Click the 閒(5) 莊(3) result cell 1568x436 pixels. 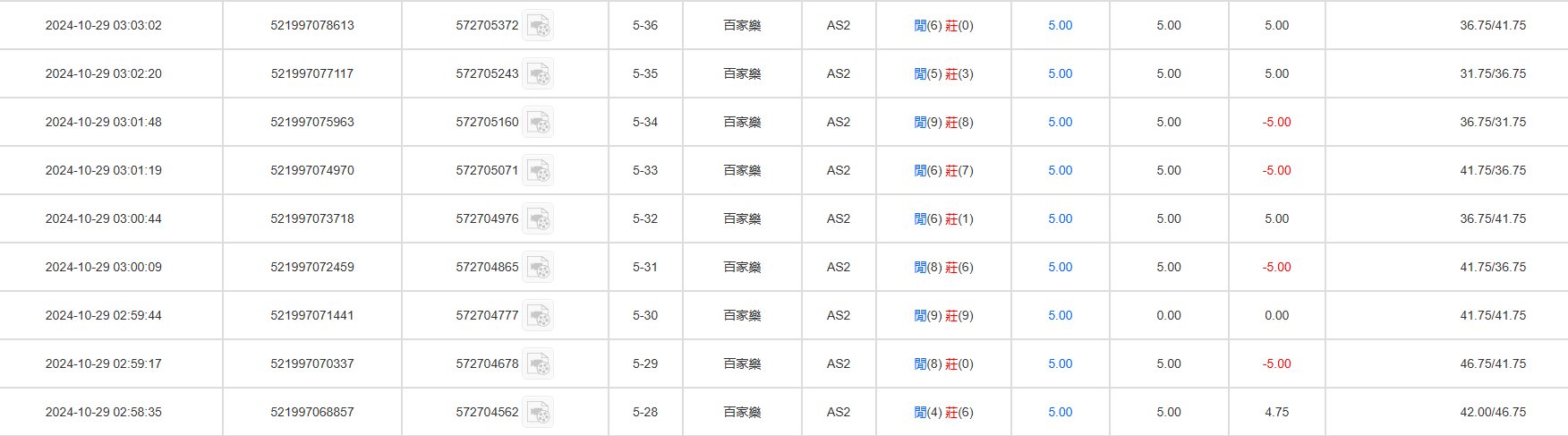tap(943, 74)
